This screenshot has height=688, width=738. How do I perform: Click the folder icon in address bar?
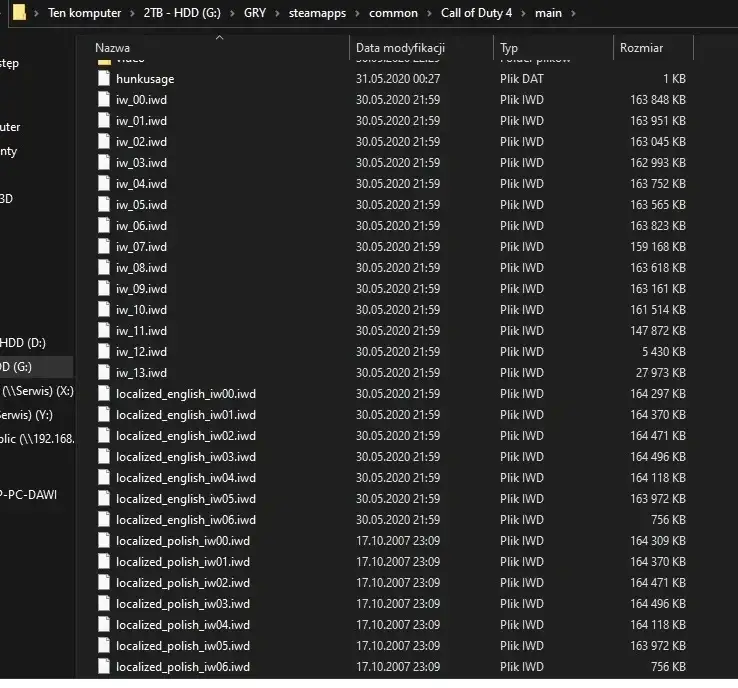click(x=19, y=12)
